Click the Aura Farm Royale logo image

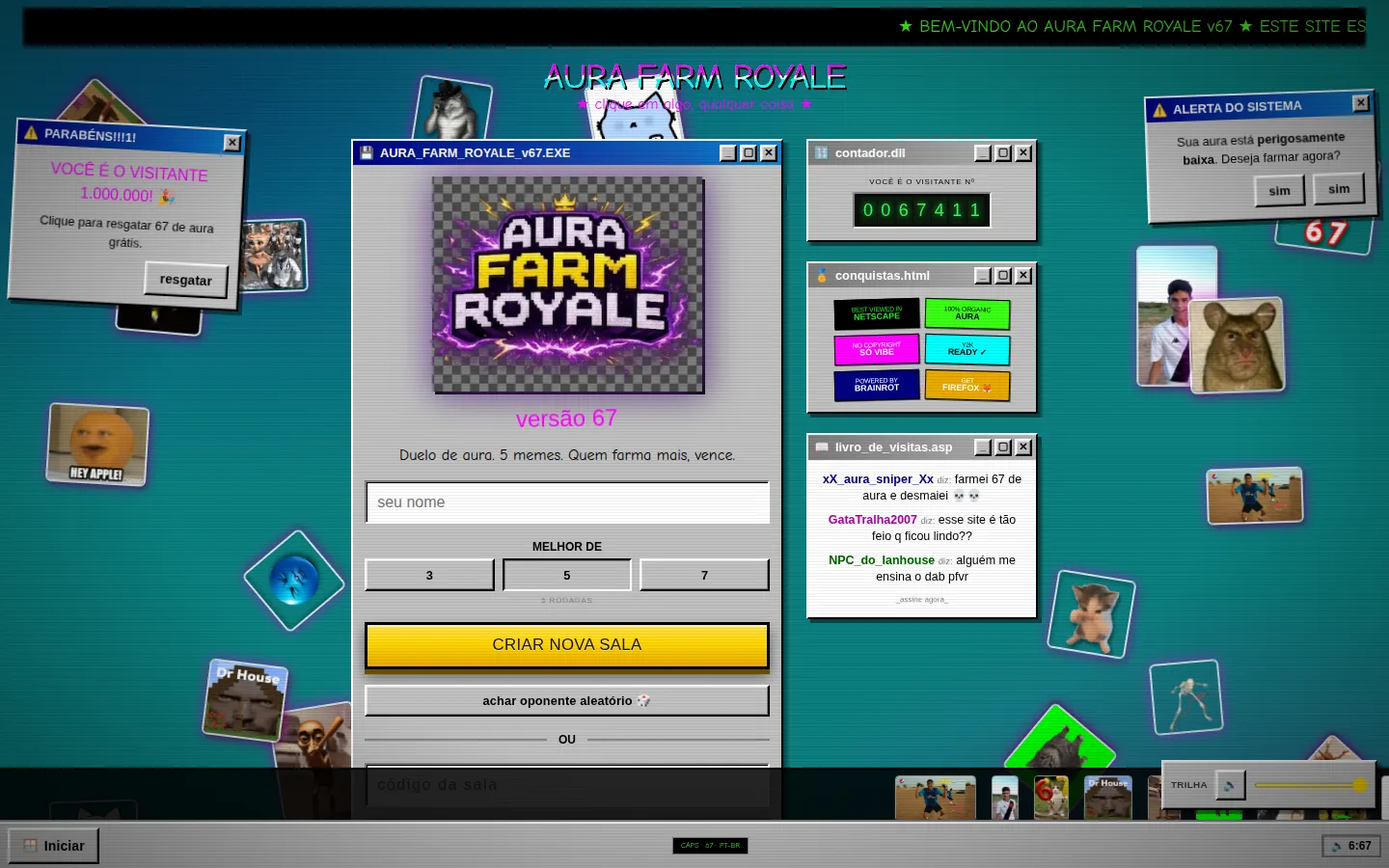(567, 285)
